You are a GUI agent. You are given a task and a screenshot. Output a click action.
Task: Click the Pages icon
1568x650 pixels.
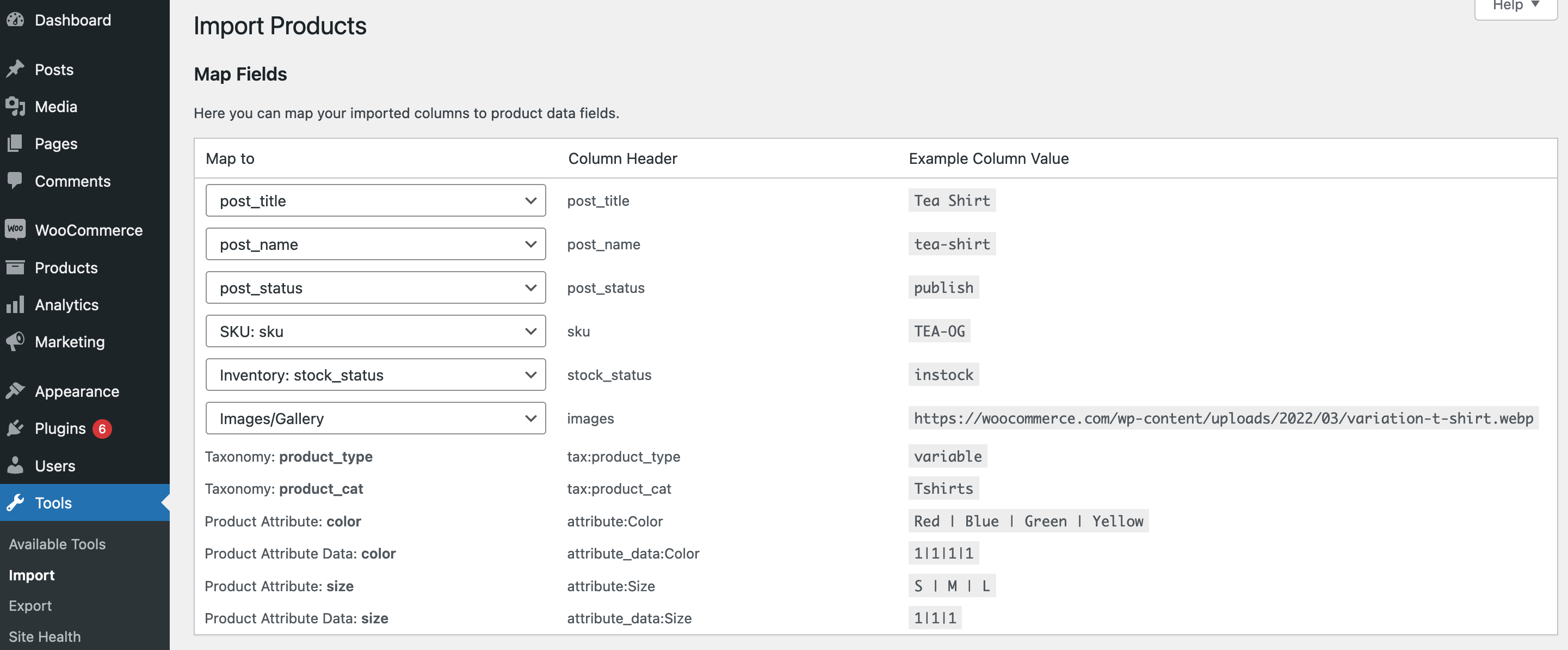pyautogui.click(x=15, y=143)
